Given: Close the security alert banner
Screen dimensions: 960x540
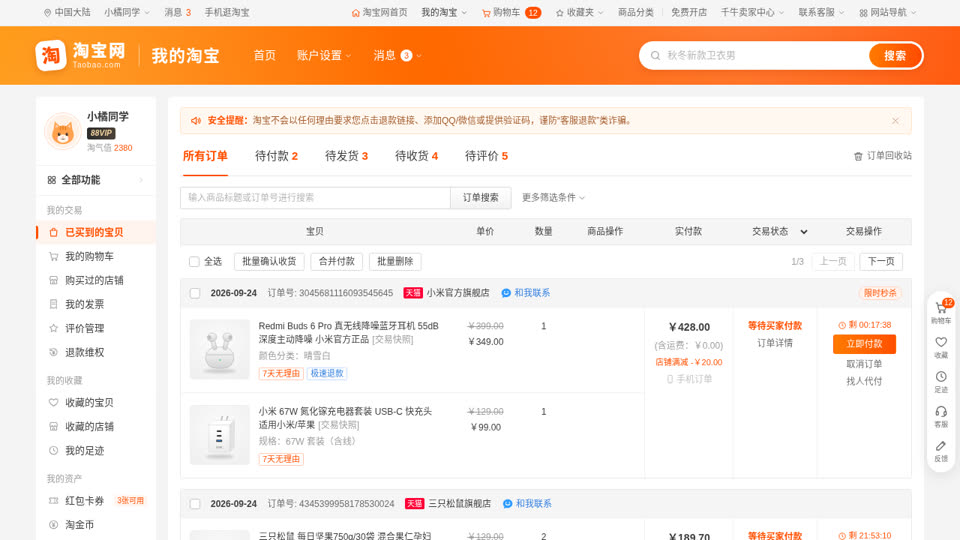Looking at the screenshot, I should coord(895,121).
